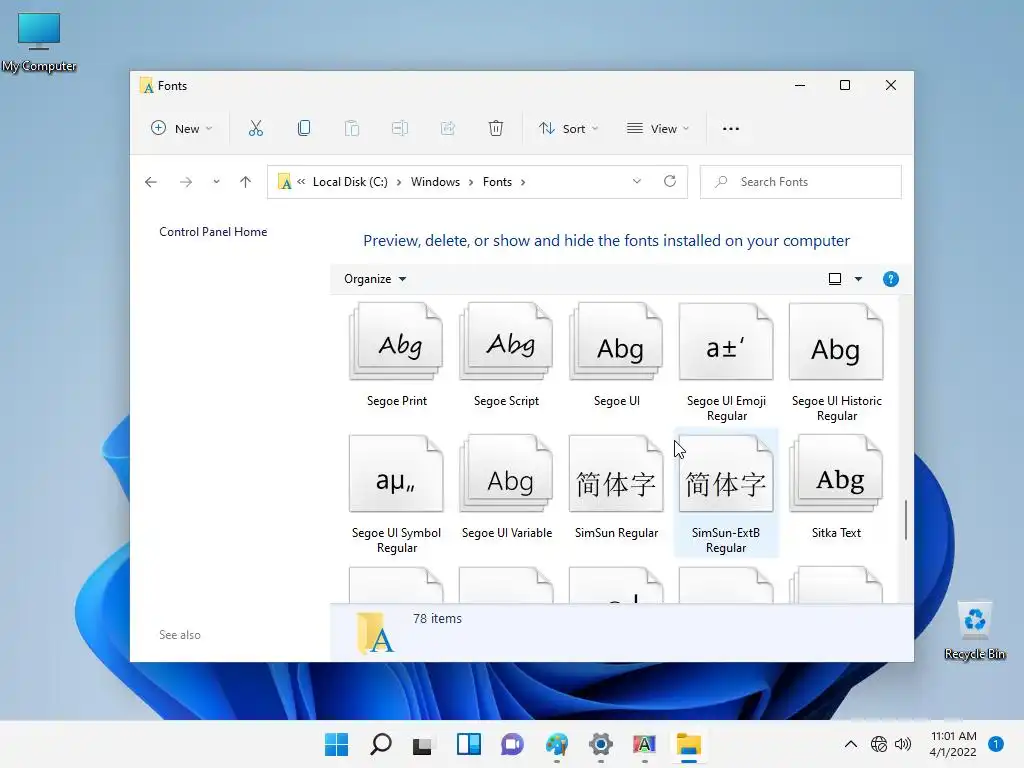Viewport: 1024px width, 768px height.
Task: Click the network globe tray icon
Action: click(879, 744)
